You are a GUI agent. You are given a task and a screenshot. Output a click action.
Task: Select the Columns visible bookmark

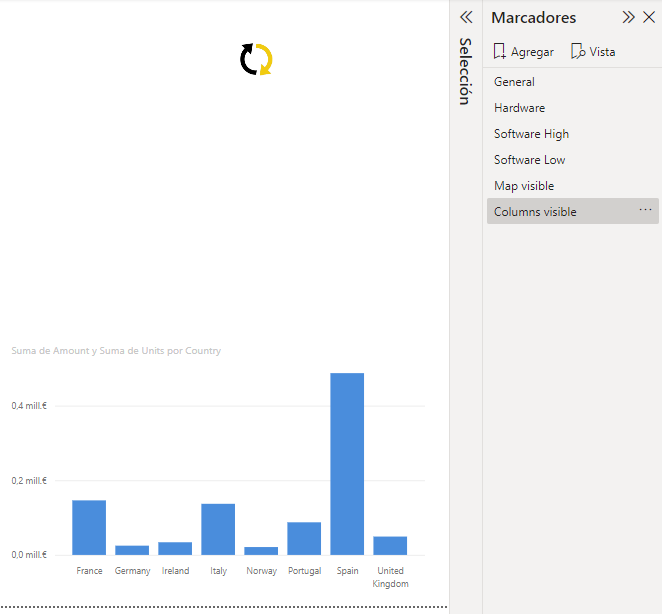tap(535, 212)
